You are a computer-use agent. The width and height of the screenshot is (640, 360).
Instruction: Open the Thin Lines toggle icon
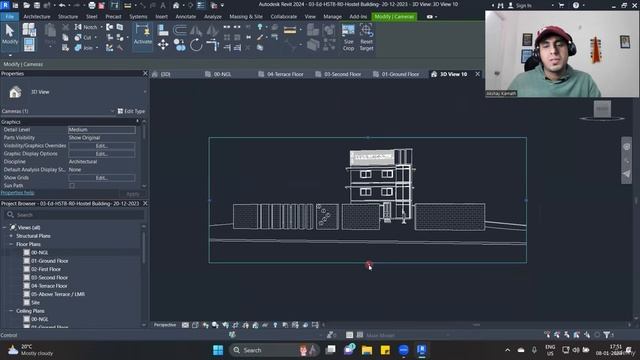pyautogui.click(x=200, y=5)
